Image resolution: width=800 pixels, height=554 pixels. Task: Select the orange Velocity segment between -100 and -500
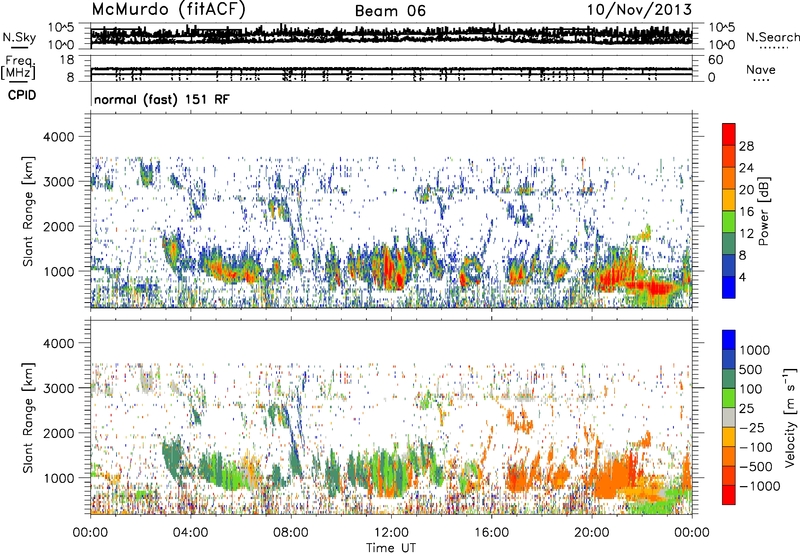click(x=729, y=456)
